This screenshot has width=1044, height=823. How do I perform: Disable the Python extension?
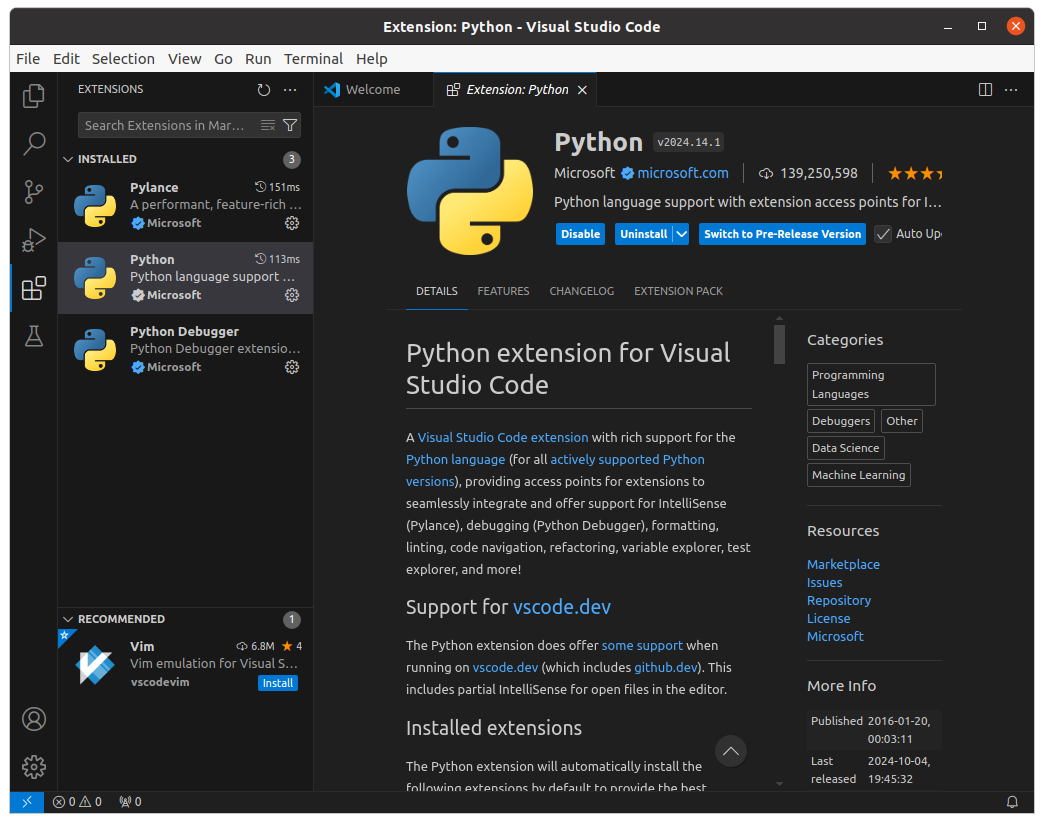[x=580, y=234]
